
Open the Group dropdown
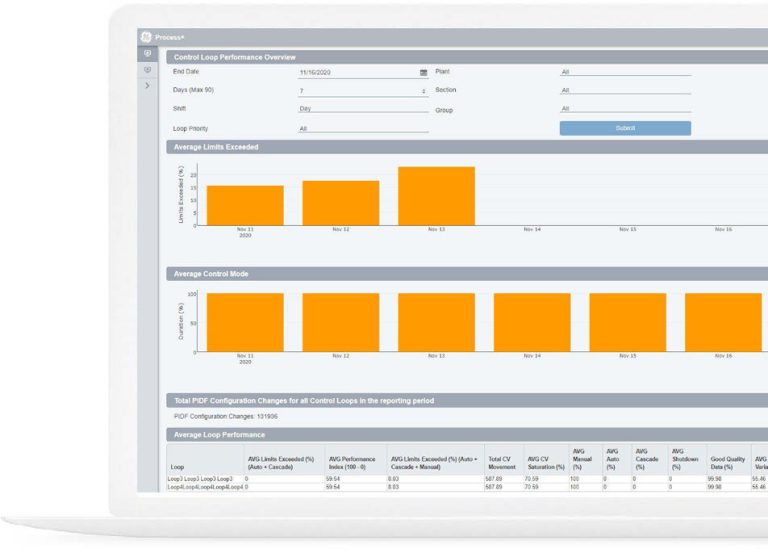point(625,109)
